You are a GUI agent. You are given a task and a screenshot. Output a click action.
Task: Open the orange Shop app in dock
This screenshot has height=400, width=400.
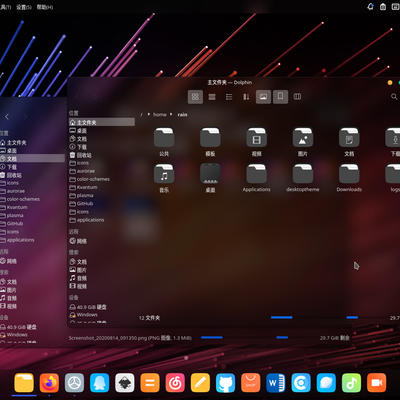pos(251,383)
